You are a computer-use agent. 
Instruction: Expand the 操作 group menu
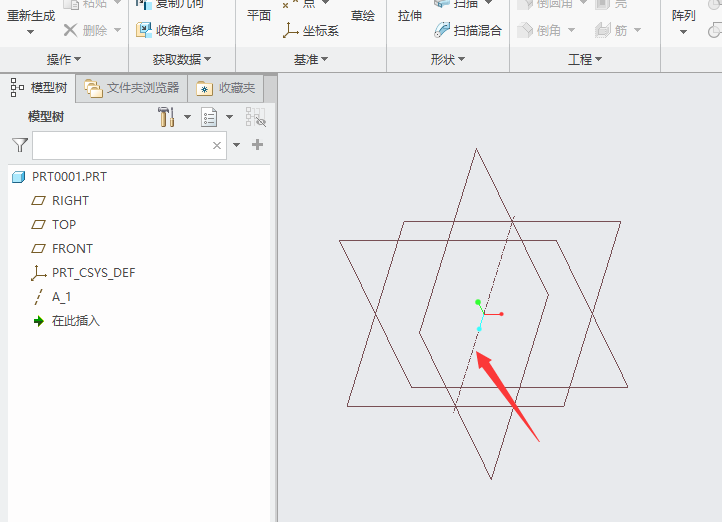[64, 59]
